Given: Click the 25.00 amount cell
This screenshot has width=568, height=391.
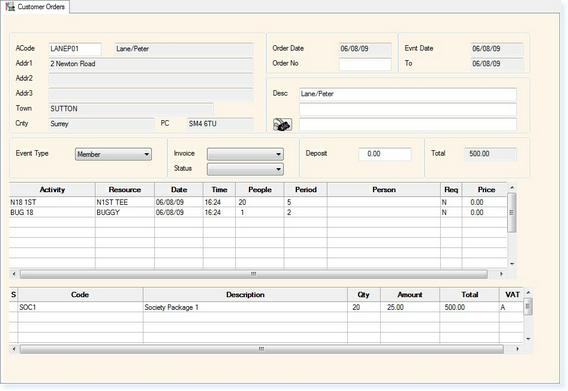Looking at the screenshot, I should 410,307.
